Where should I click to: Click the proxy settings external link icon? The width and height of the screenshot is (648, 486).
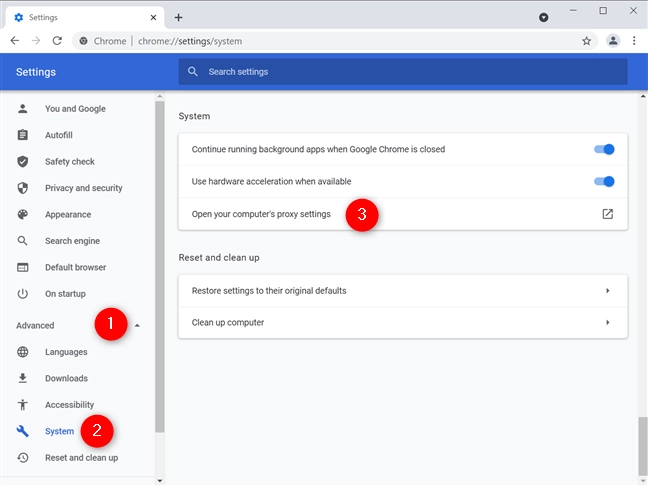tap(608, 214)
